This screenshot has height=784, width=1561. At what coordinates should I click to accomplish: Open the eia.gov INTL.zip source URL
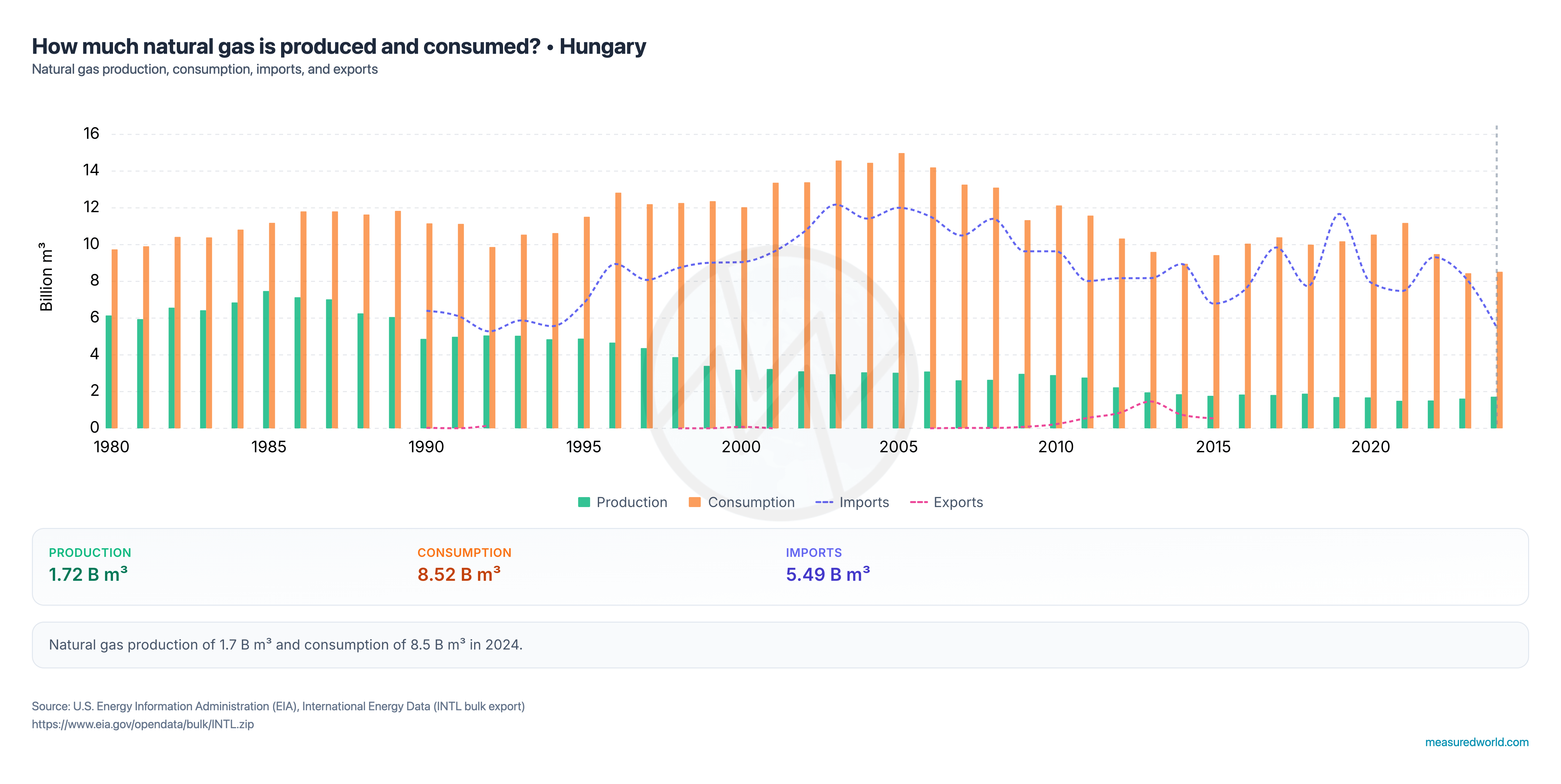(x=143, y=724)
